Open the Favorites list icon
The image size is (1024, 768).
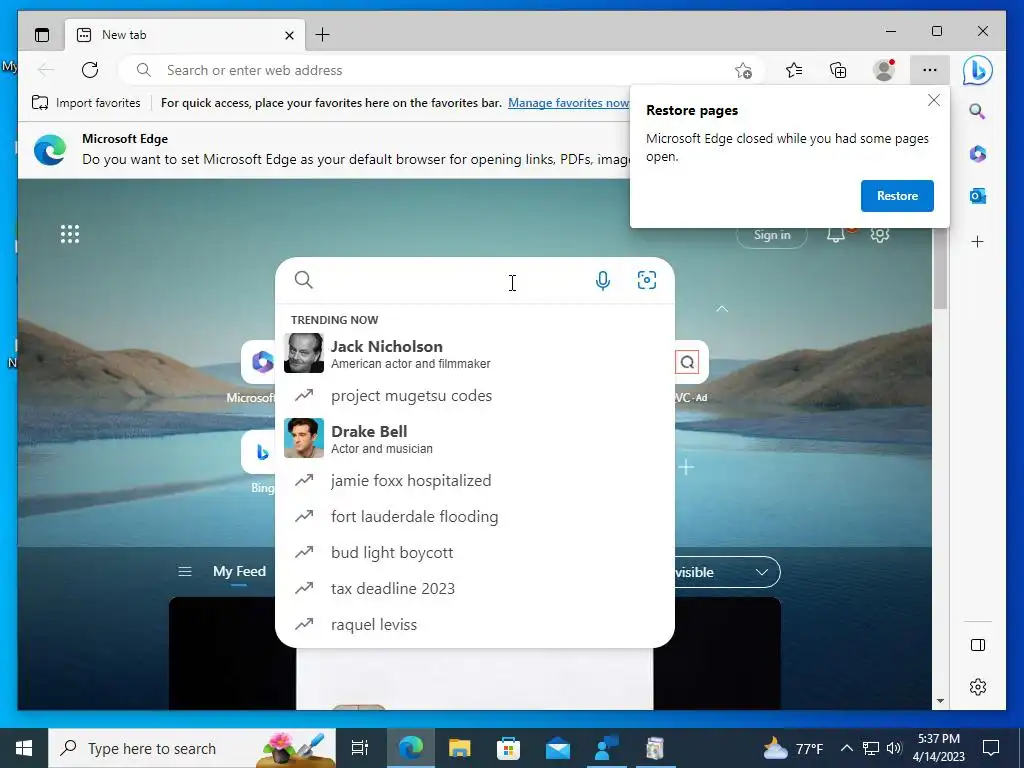pyautogui.click(x=794, y=70)
